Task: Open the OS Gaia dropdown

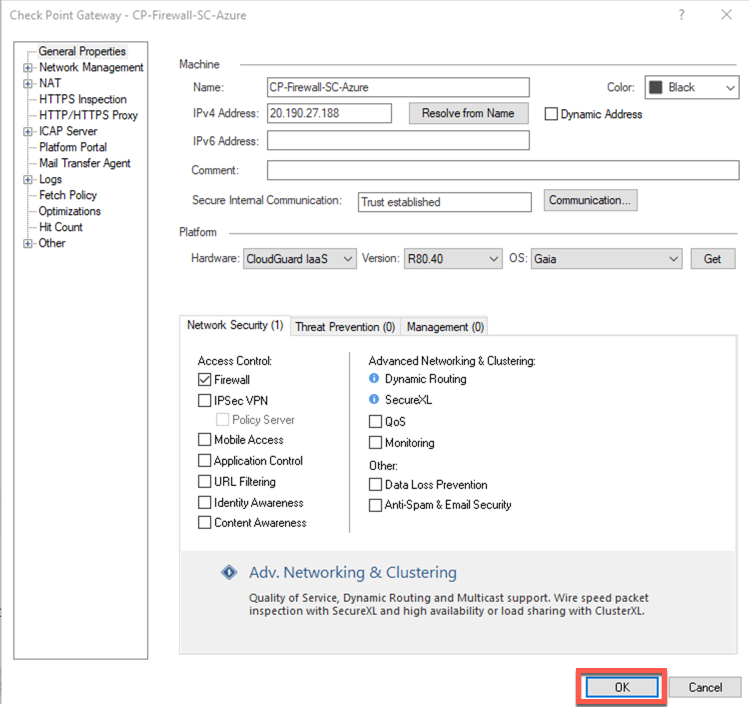Action: point(606,259)
